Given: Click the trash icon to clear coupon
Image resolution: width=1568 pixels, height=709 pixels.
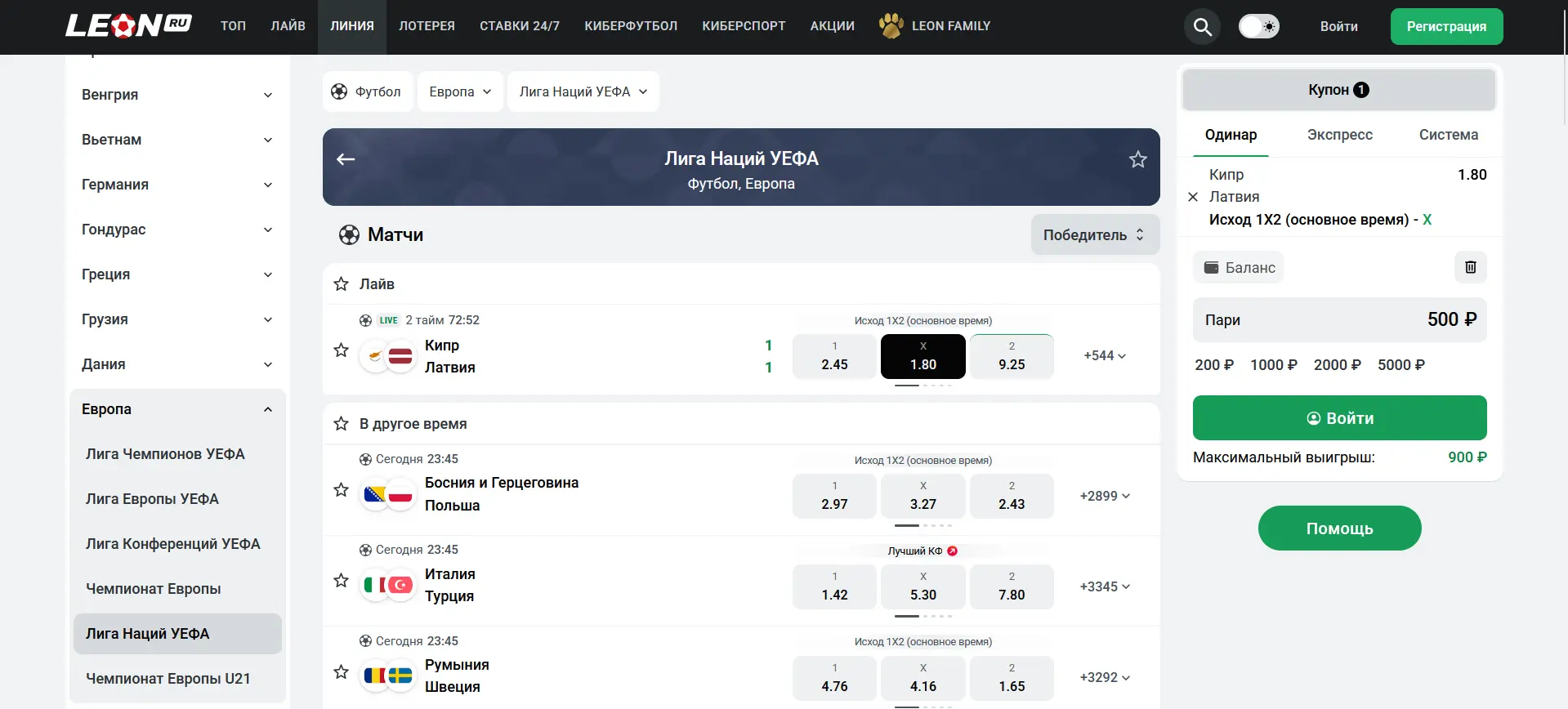Looking at the screenshot, I should pos(1471,267).
